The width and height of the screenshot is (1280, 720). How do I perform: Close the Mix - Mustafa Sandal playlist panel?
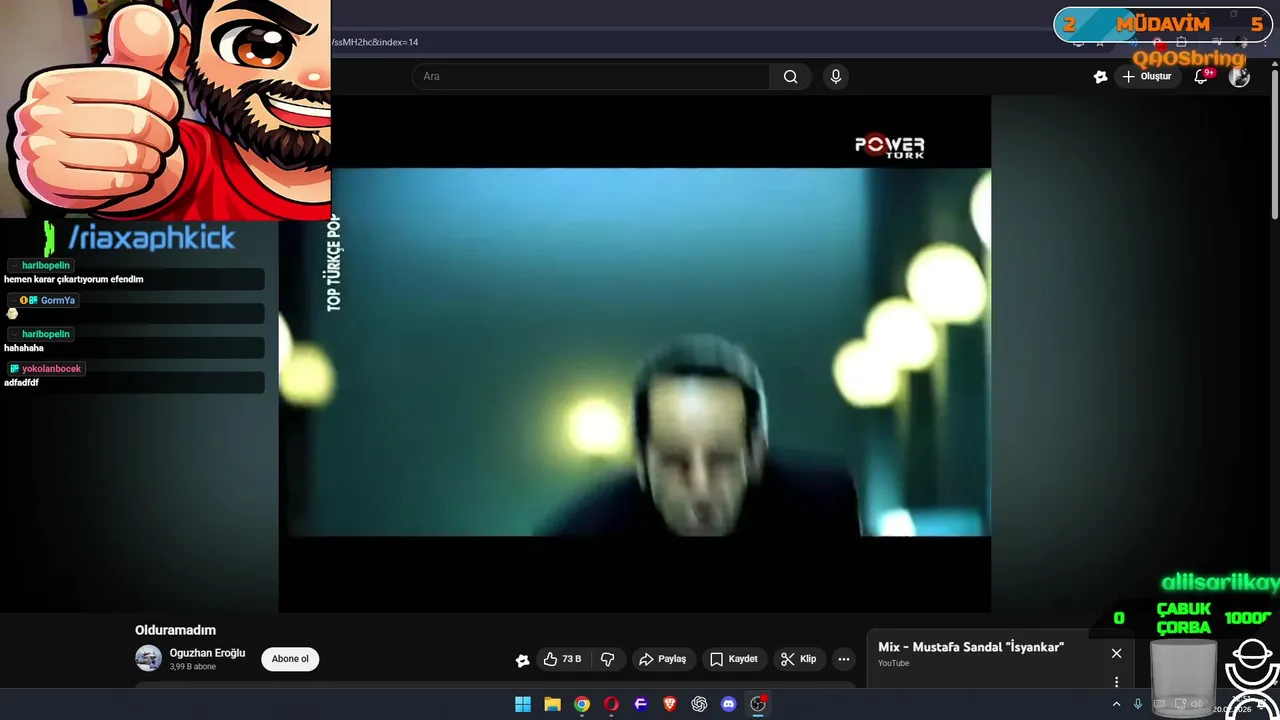pyautogui.click(x=1116, y=653)
